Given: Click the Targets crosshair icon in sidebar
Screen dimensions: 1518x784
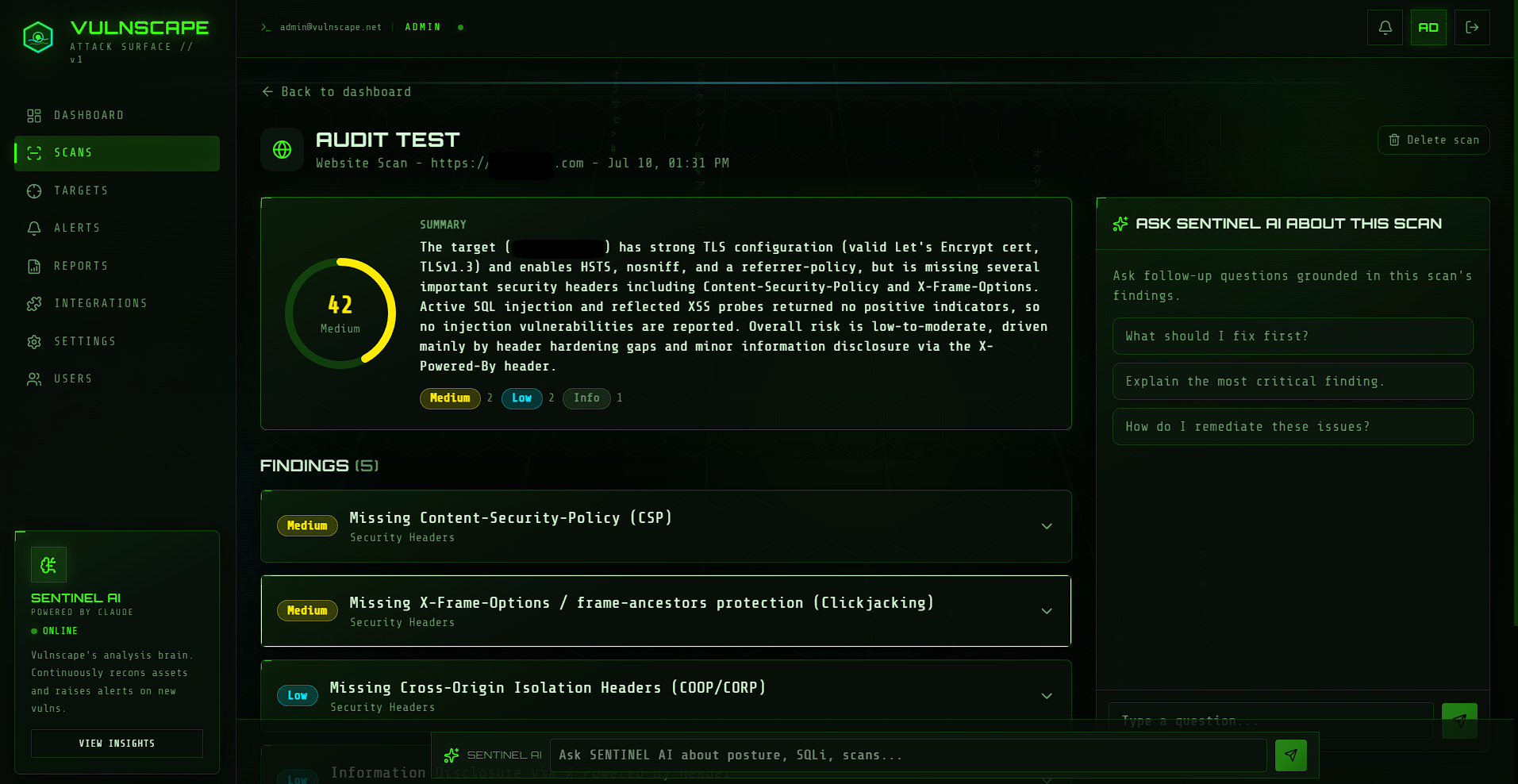Looking at the screenshot, I should 34,191.
